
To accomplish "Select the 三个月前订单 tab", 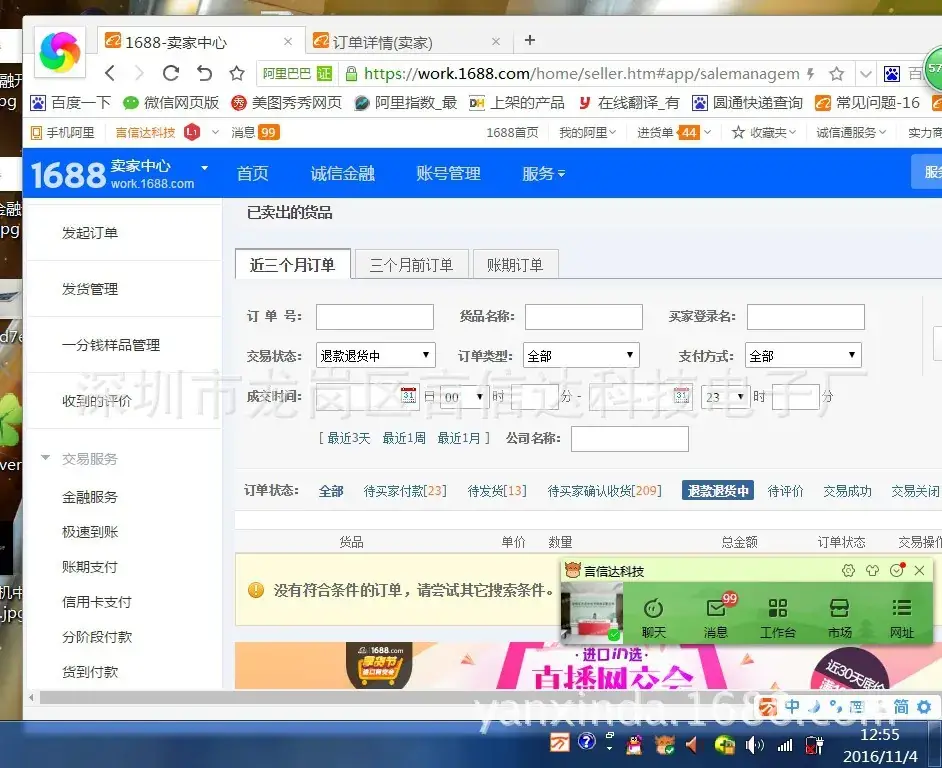I will coord(412,265).
